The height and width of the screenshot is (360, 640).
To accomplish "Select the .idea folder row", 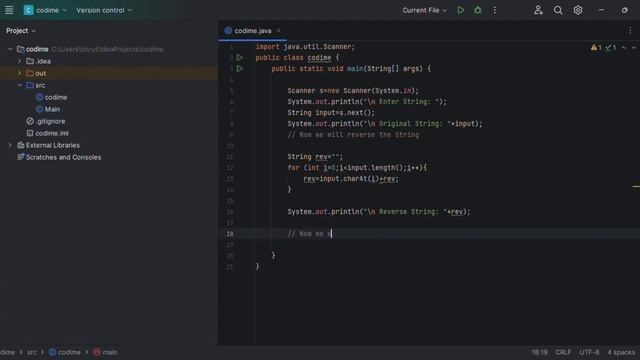I will click(109, 61).
